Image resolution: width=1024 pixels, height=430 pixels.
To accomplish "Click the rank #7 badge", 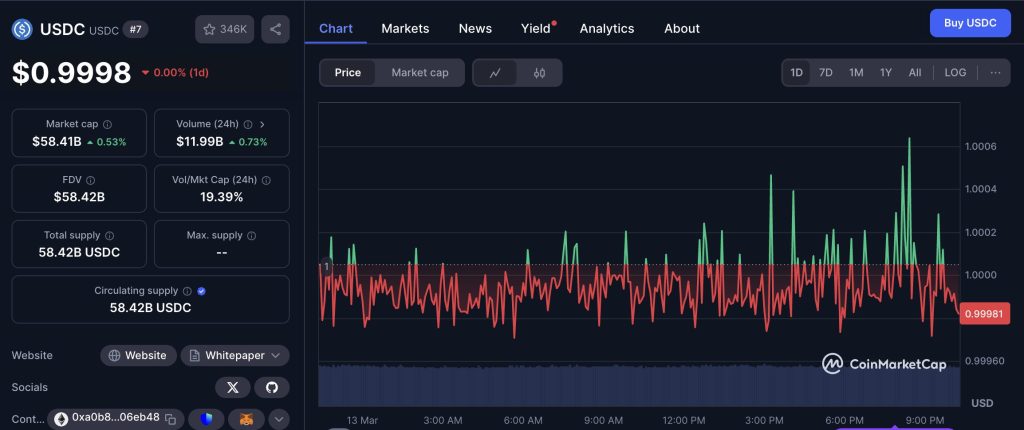I will tap(135, 29).
